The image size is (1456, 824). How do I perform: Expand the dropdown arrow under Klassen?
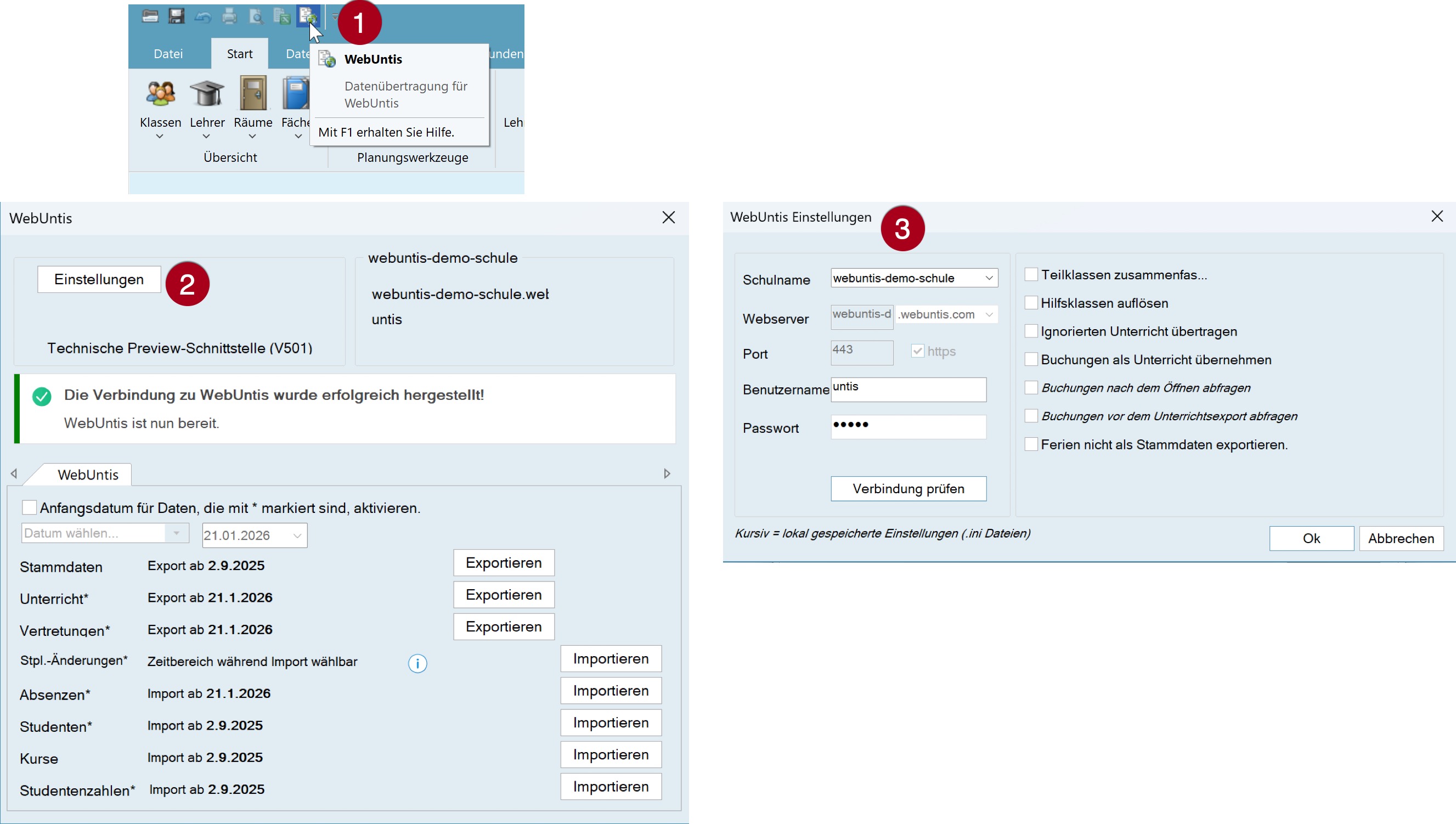point(160,137)
